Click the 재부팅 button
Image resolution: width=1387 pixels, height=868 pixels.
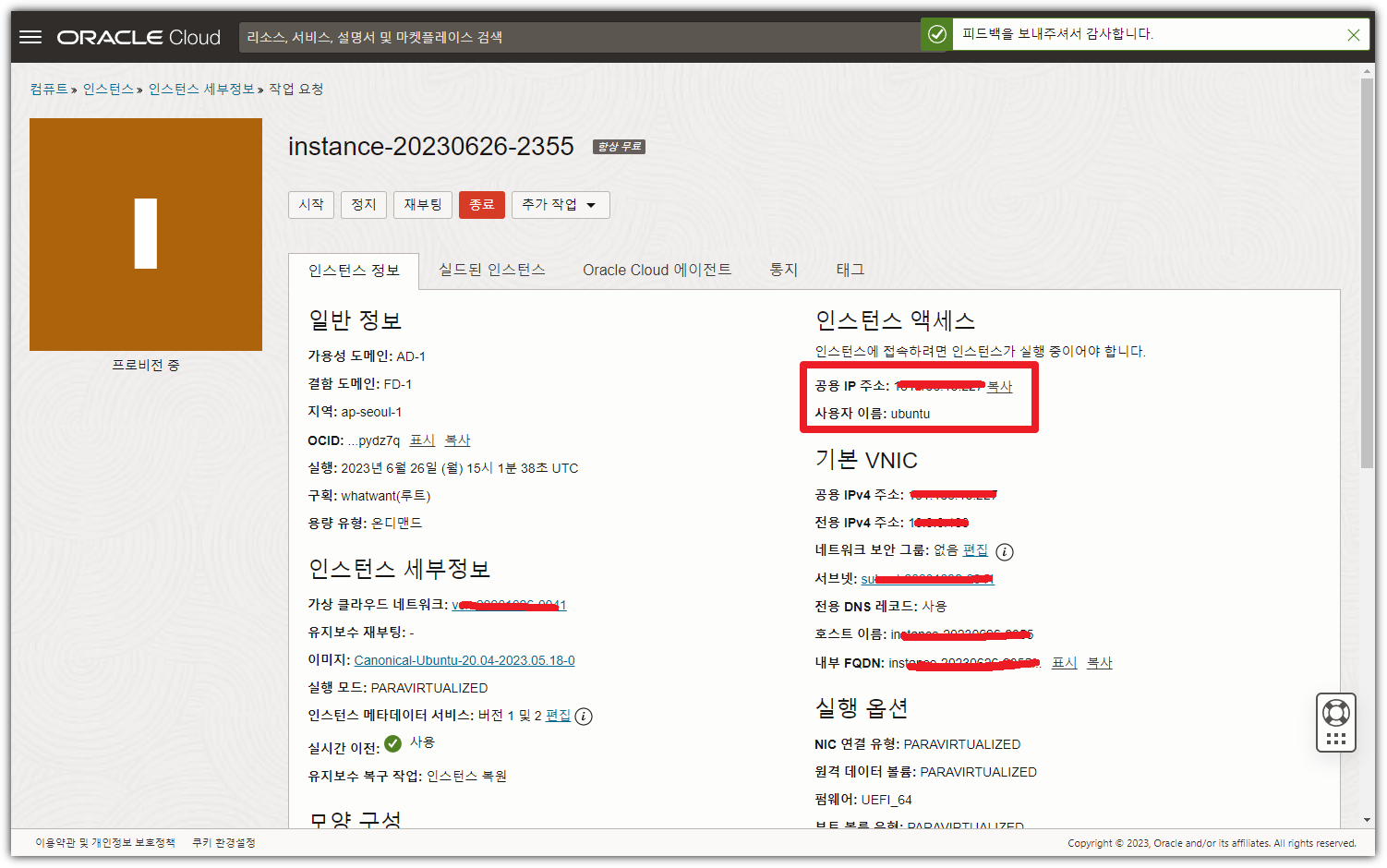[423, 204]
